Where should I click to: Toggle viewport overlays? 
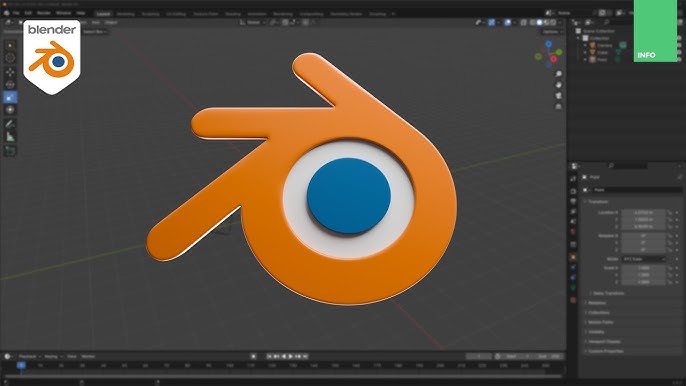pyautogui.click(x=508, y=22)
